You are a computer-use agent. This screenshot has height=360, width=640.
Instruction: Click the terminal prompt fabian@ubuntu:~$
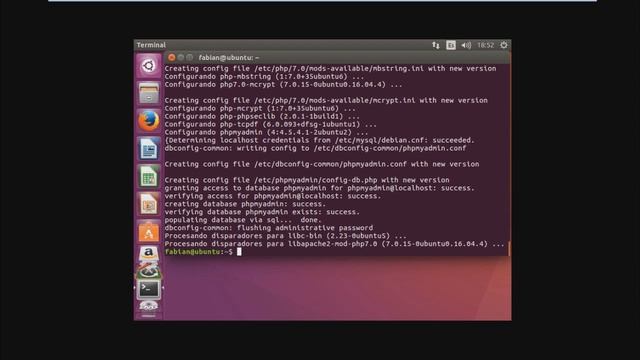tap(198, 252)
